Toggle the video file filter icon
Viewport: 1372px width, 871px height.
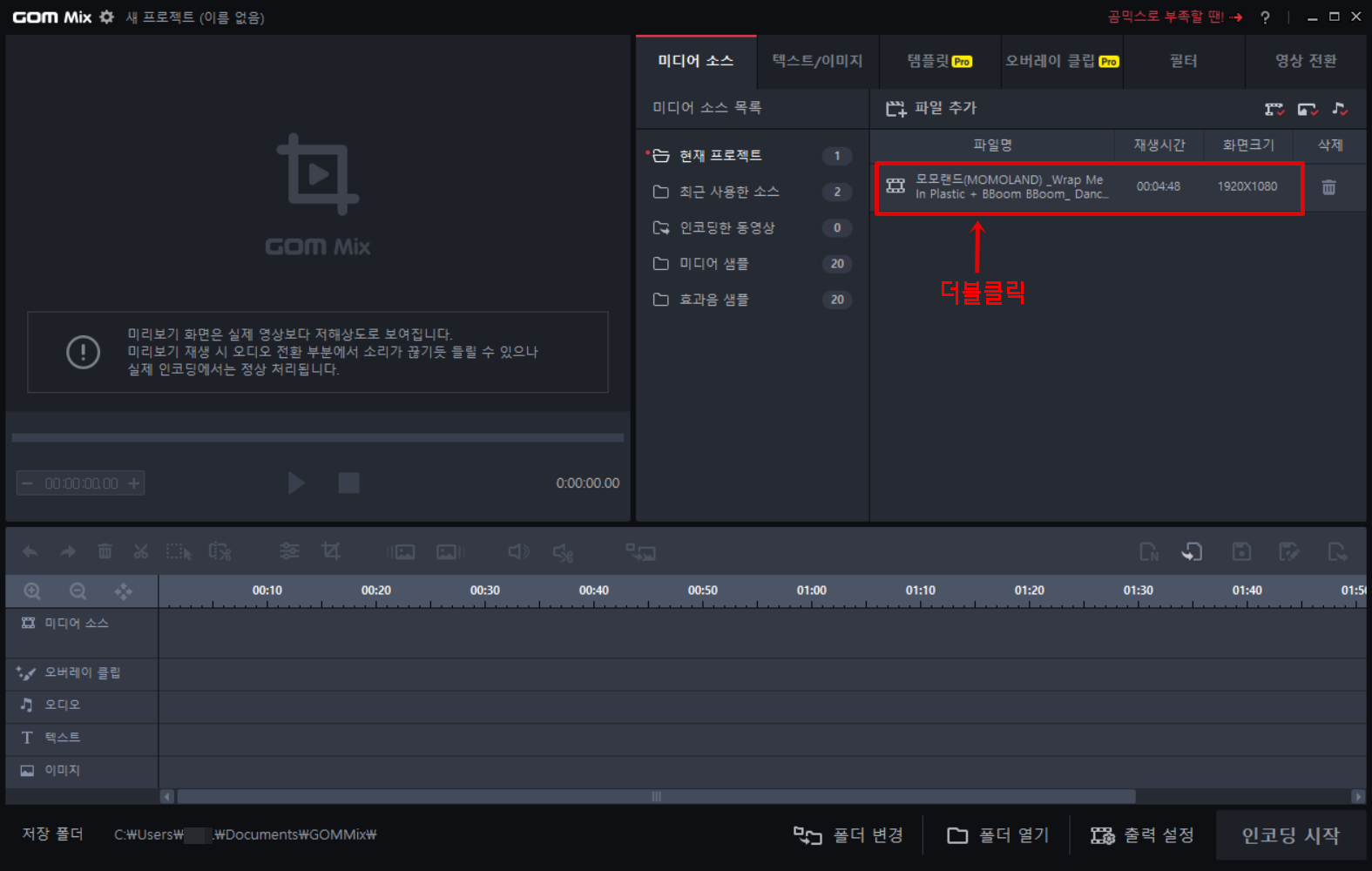pyautogui.click(x=1274, y=109)
